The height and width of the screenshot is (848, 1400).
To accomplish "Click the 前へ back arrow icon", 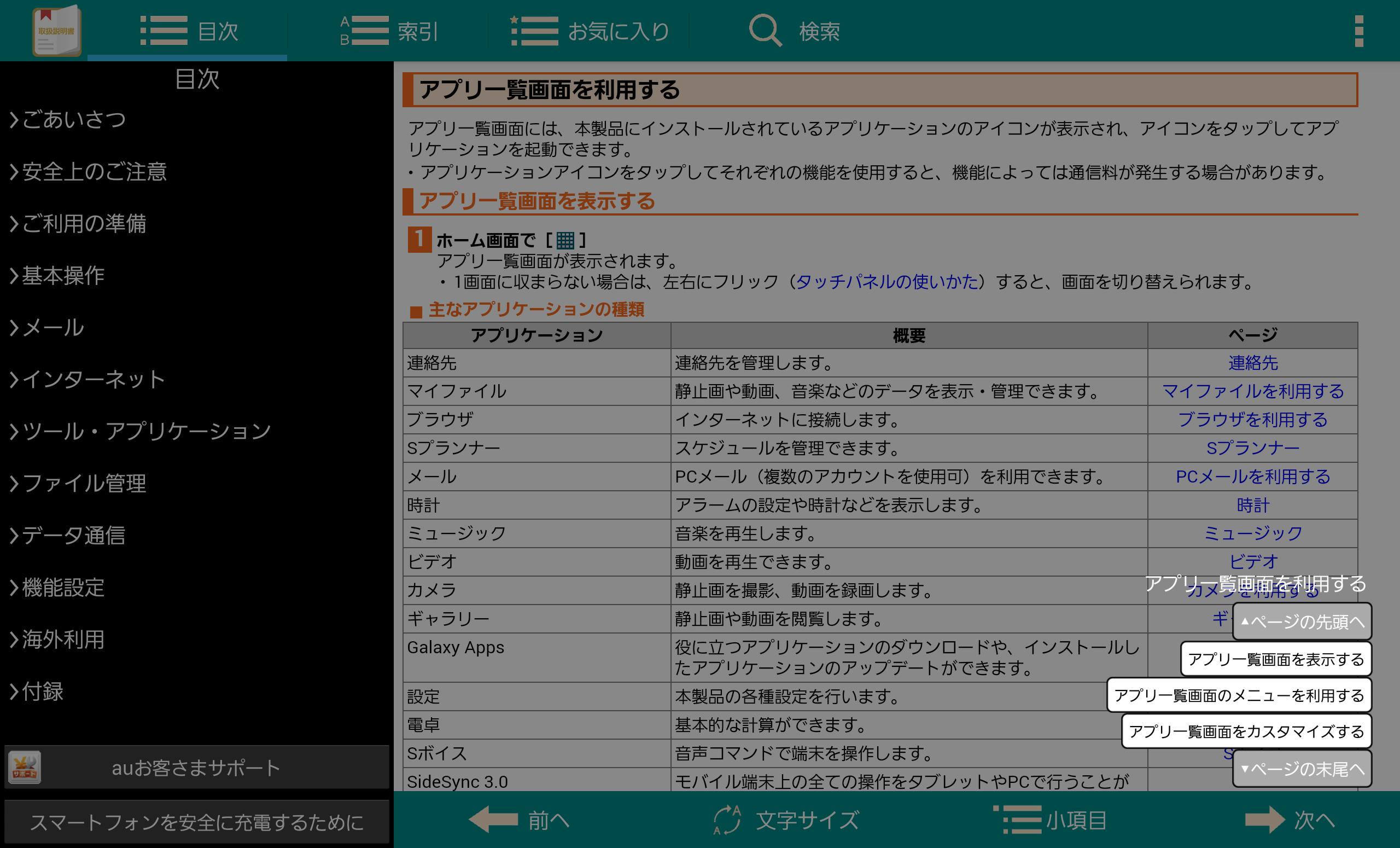I will [493, 820].
